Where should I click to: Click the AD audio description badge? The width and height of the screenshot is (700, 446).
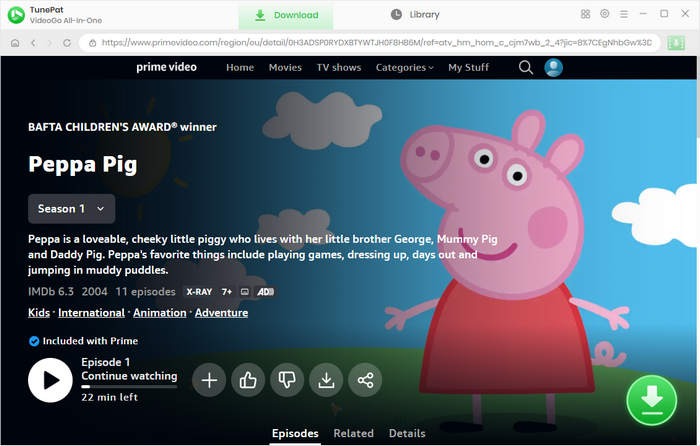coord(265,292)
